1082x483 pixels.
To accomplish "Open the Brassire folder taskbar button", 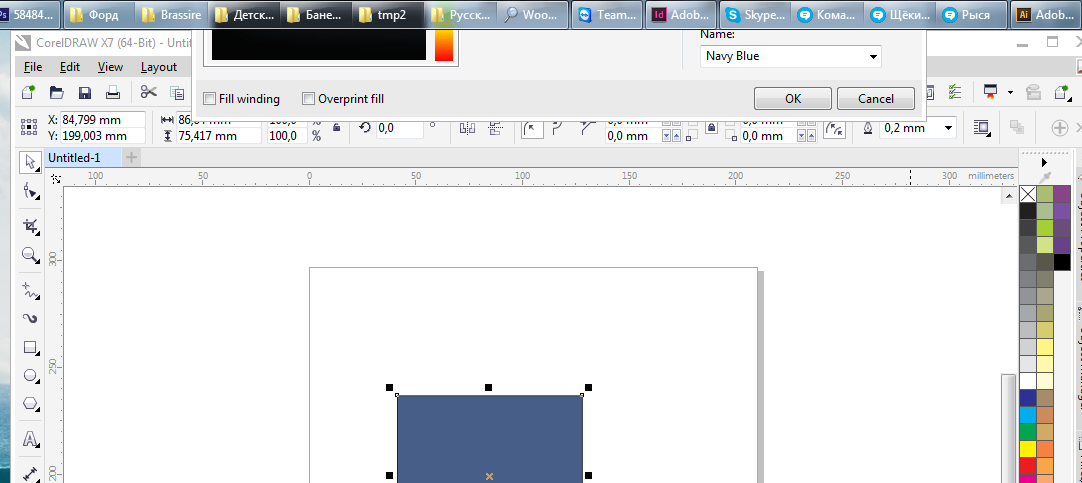I will 171,14.
